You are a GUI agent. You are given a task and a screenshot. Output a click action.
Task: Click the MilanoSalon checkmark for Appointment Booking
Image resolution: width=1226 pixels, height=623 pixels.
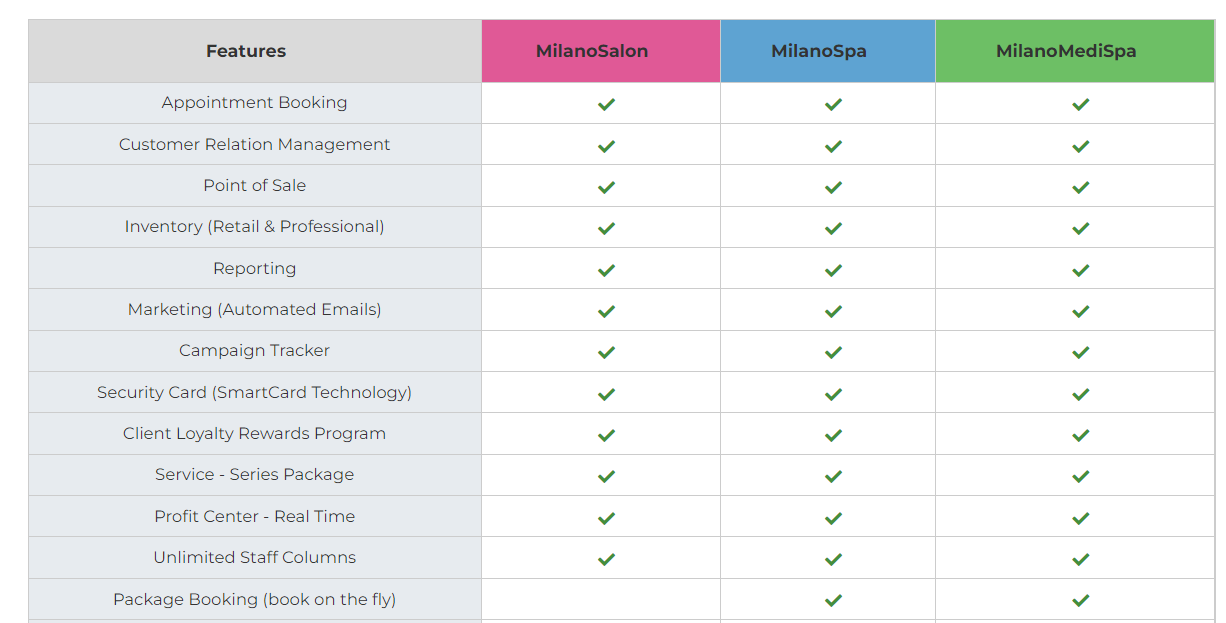pyautogui.click(x=606, y=104)
